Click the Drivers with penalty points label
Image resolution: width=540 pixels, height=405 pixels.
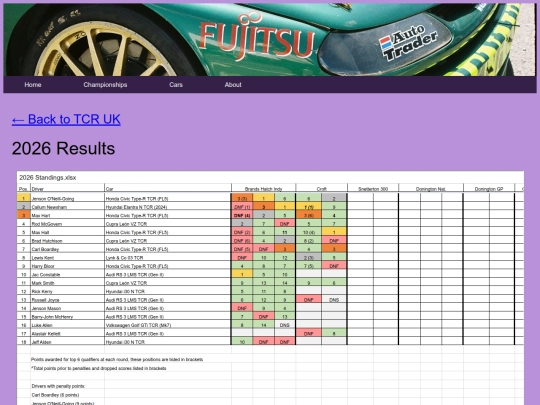(x=58, y=386)
